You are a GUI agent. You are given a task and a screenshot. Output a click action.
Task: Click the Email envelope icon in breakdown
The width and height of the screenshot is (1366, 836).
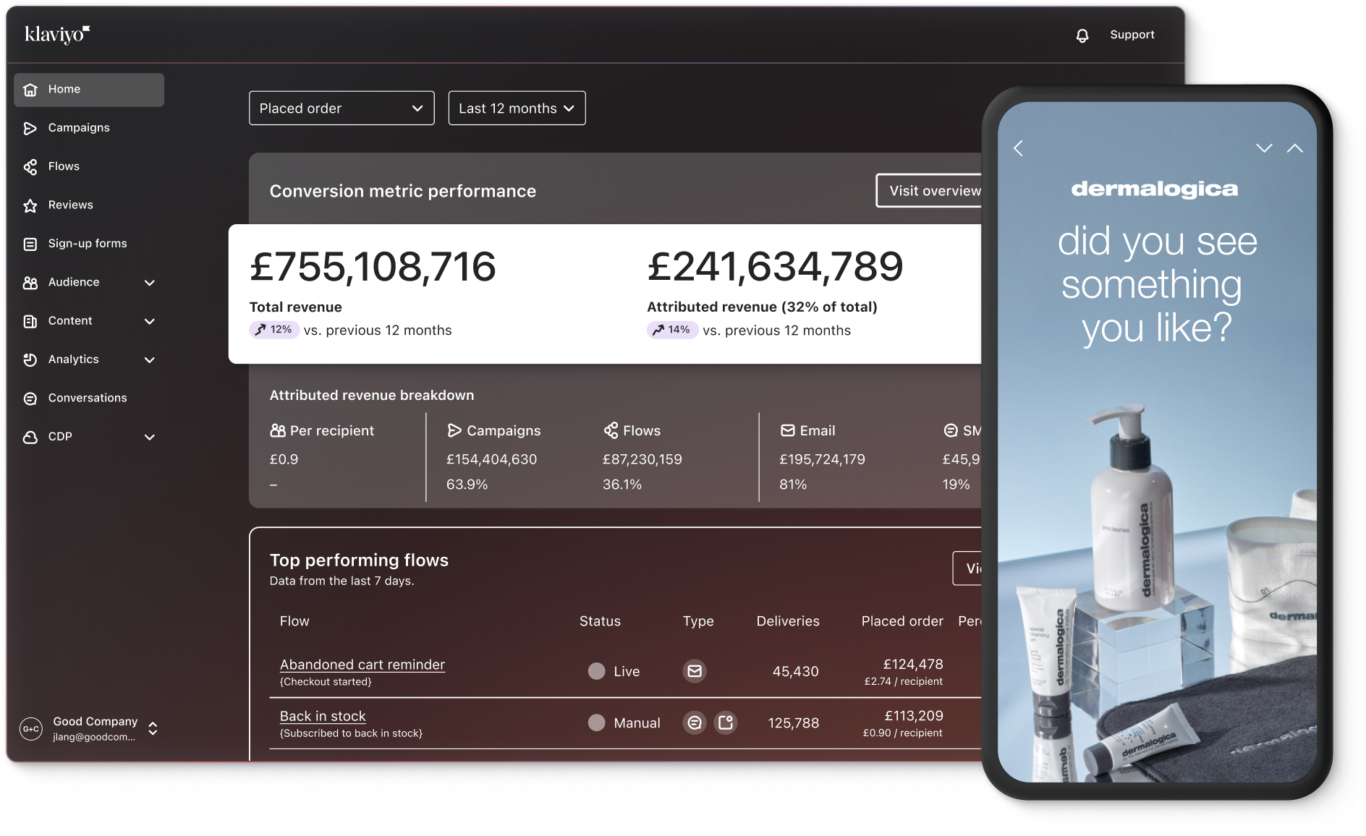[787, 431]
